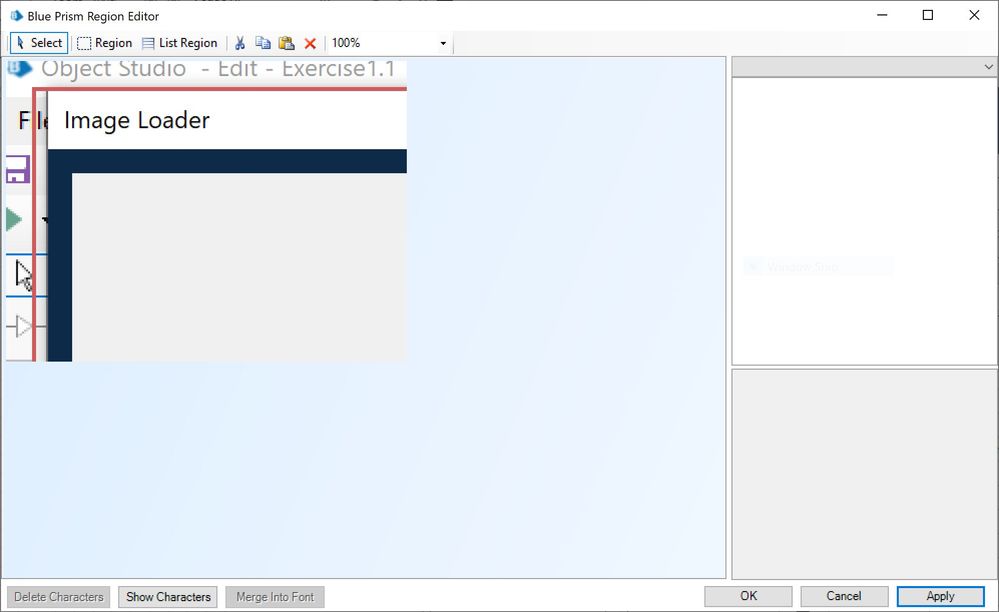This screenshot has height=612, width=999.
Task: Expand the region selector combo box
Action: [864, 67]
